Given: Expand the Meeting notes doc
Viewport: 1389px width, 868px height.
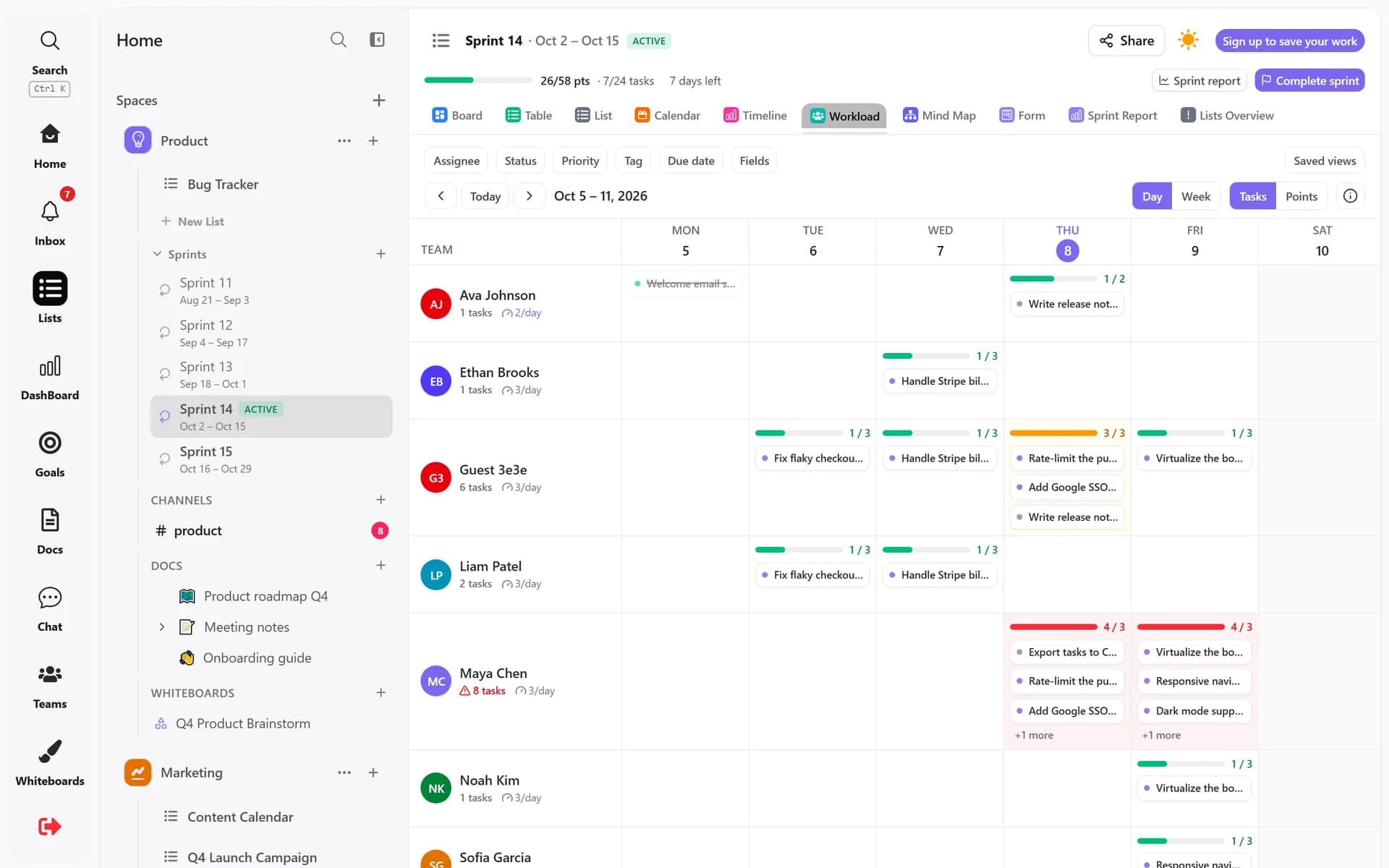Looking at the screenshot, I should [x=161, y=627].
